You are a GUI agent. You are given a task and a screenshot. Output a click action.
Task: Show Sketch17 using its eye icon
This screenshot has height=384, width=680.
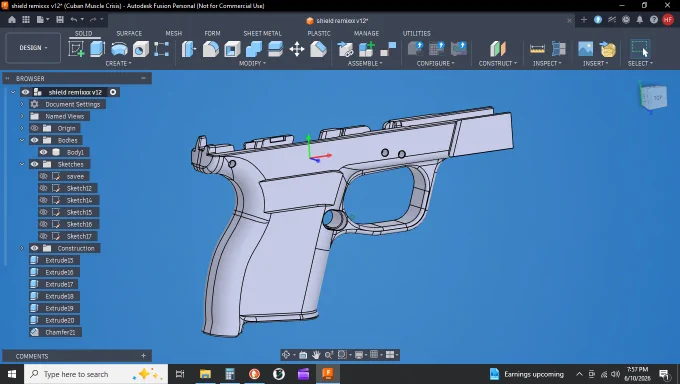(x=43, y=236)
